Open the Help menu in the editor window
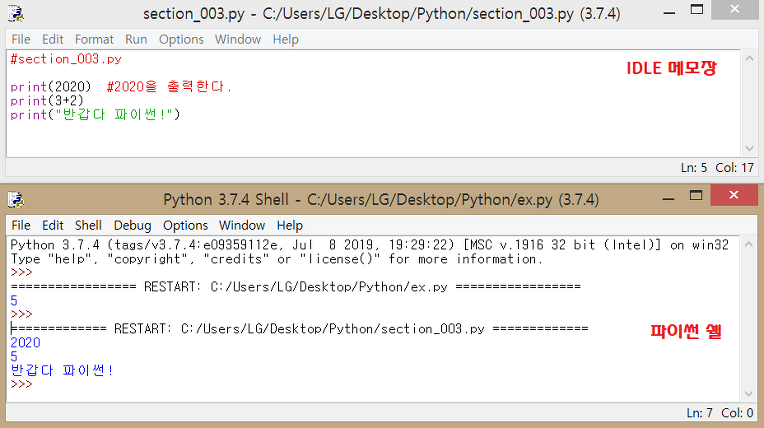The height and width of the screenshot is (428, 764). pos(286,39)
